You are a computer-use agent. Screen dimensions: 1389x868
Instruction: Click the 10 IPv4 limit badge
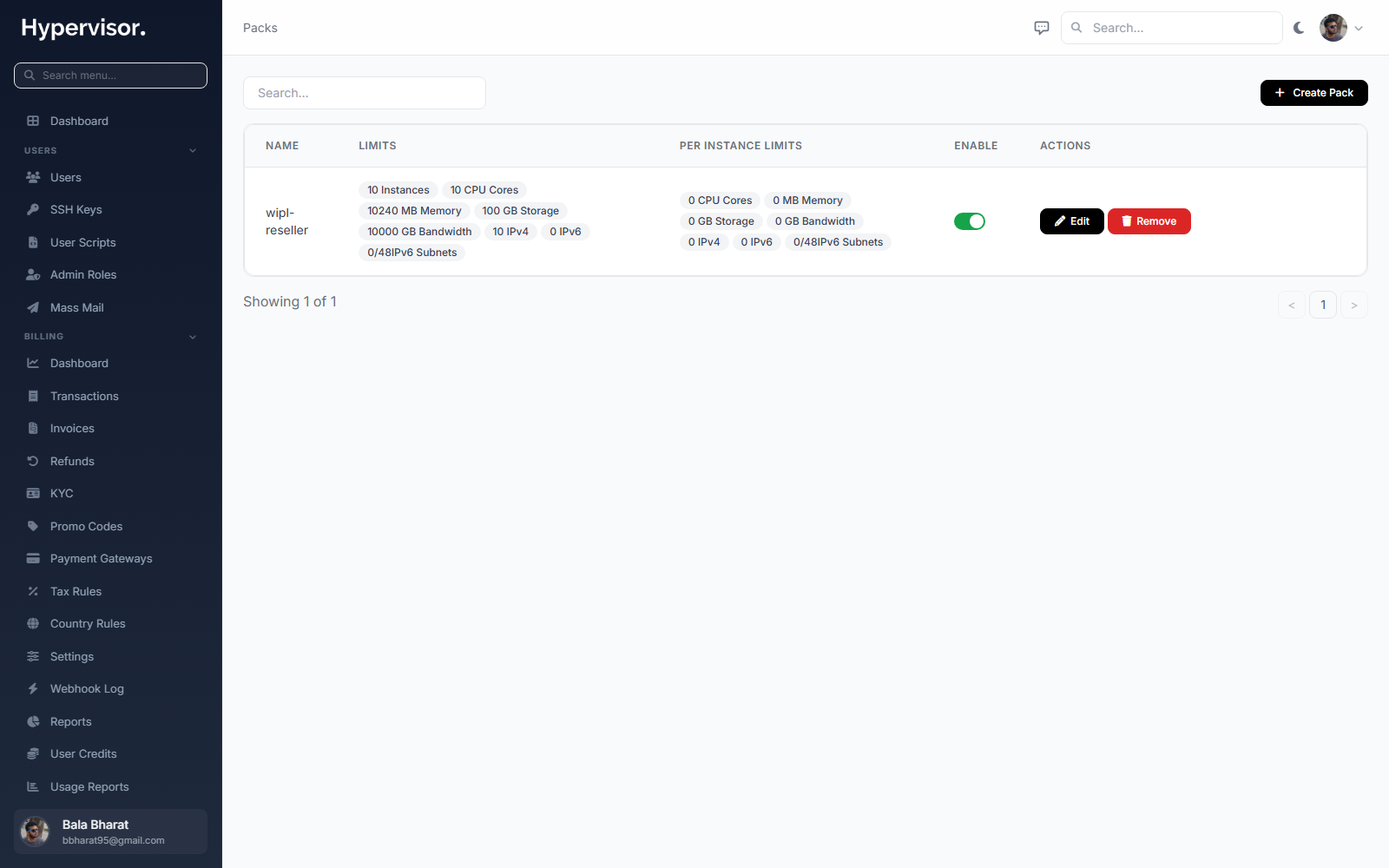(510, 232)
